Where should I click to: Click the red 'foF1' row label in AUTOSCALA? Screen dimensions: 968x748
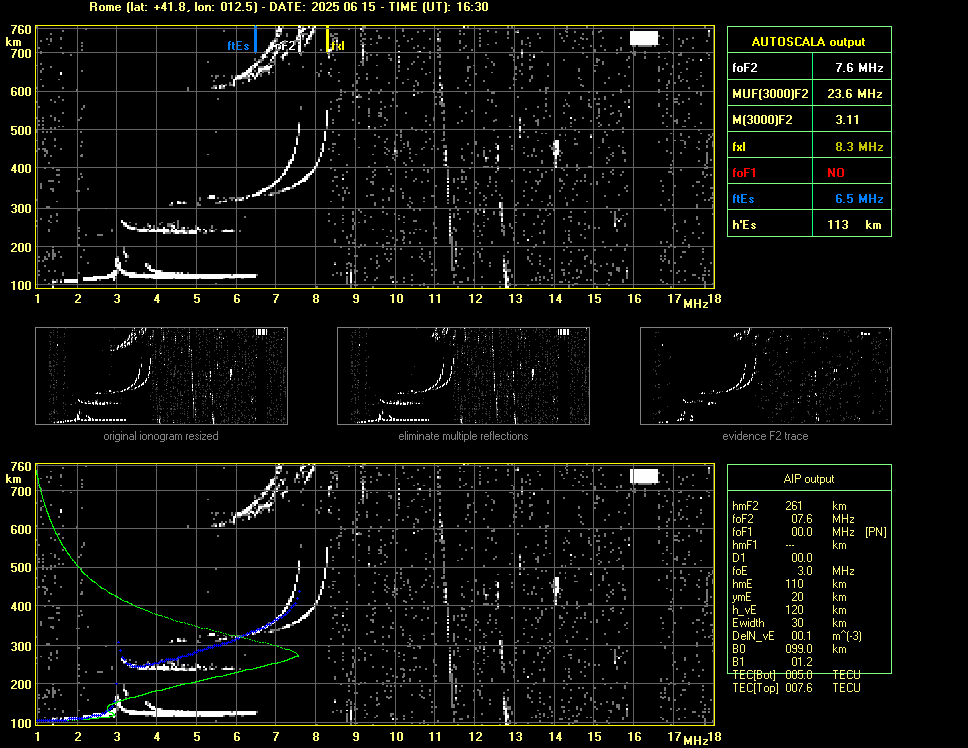pos(744,173)
